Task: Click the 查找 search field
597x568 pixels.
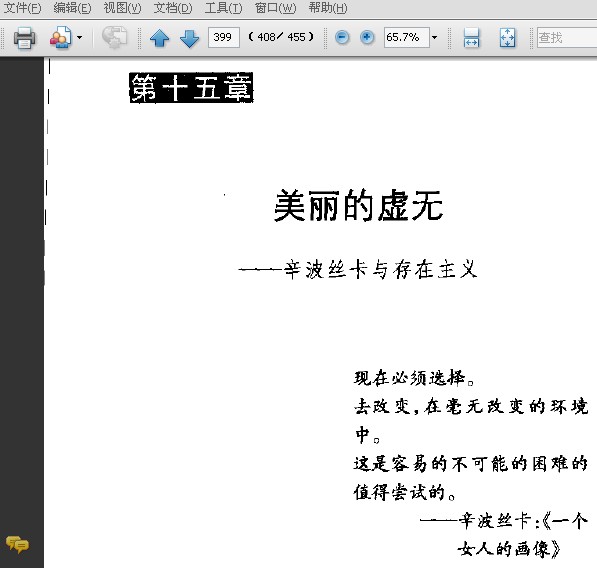Action: [567, 37]
